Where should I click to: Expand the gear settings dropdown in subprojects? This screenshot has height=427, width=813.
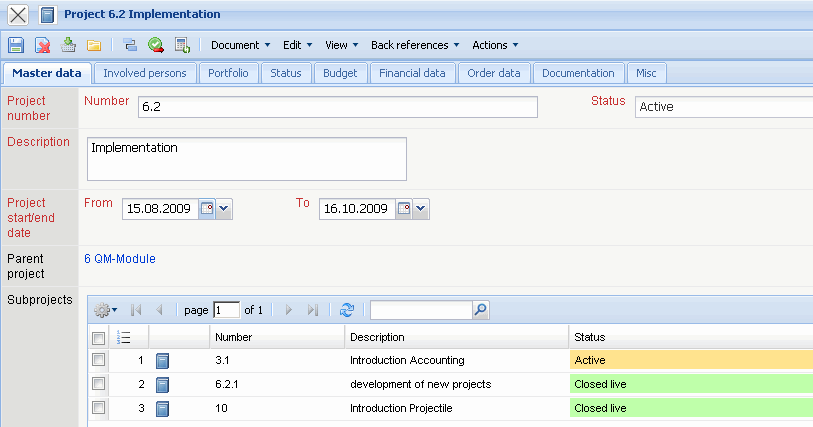coord(106,310)
